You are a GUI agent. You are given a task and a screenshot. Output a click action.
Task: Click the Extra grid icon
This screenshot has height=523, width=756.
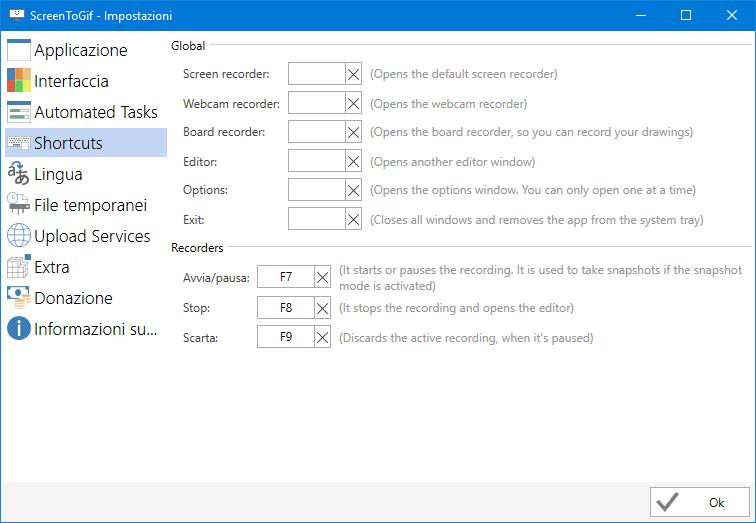pos(19,266)
